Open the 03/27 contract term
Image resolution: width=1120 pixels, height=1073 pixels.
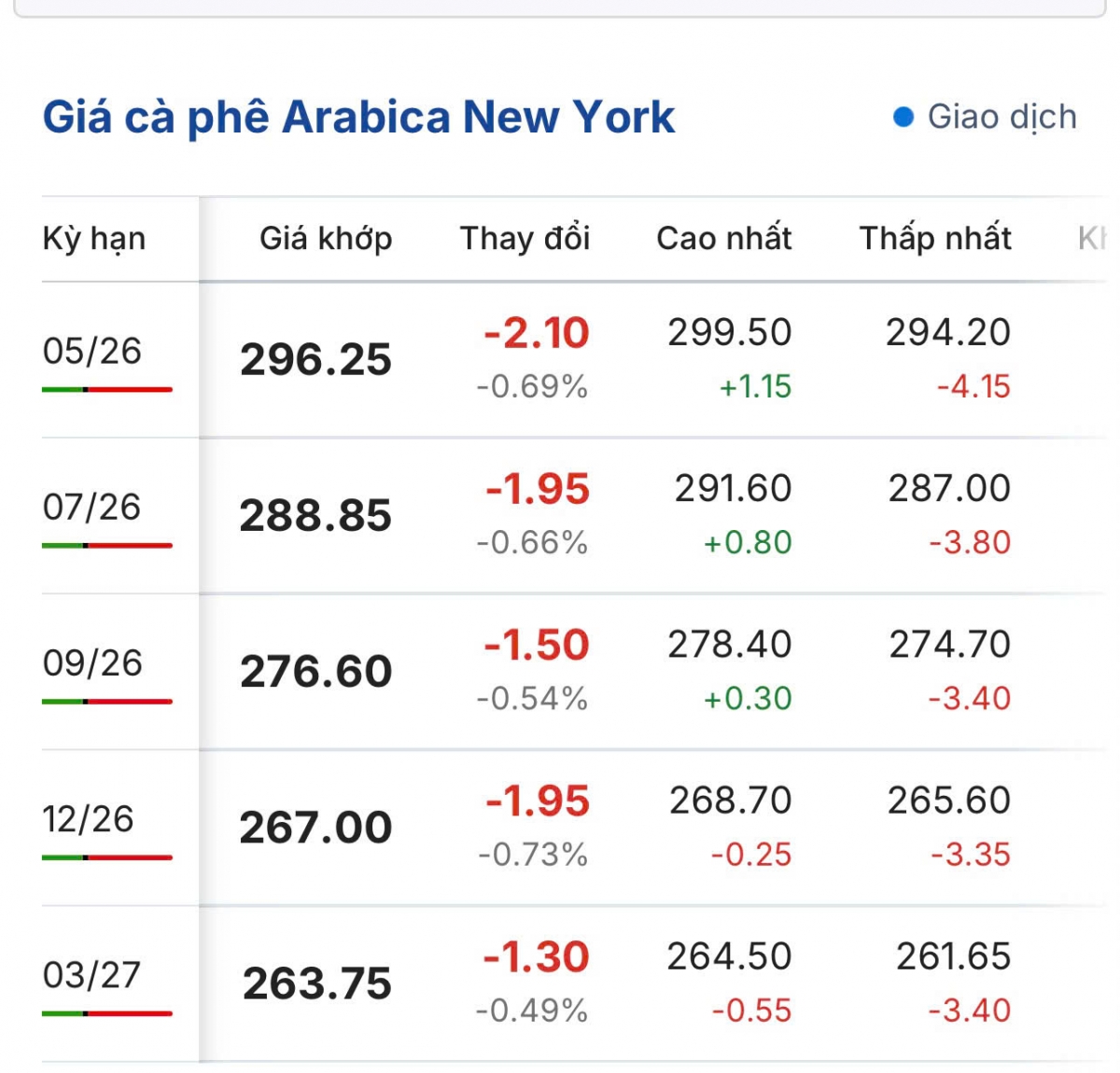click(x=91, y=975)
